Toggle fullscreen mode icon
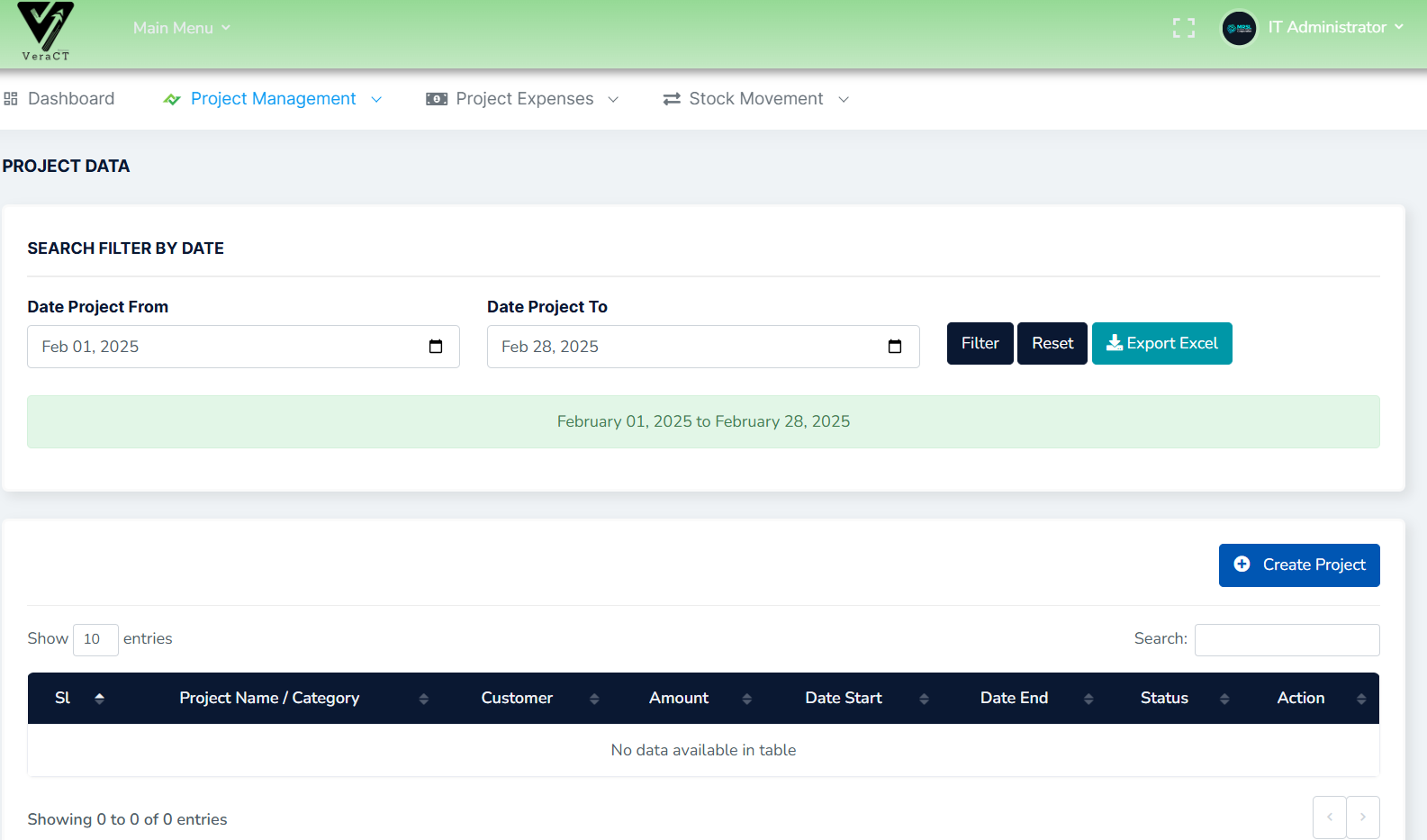This screenshot has width=1427, height=840. tap(1184, 28)
